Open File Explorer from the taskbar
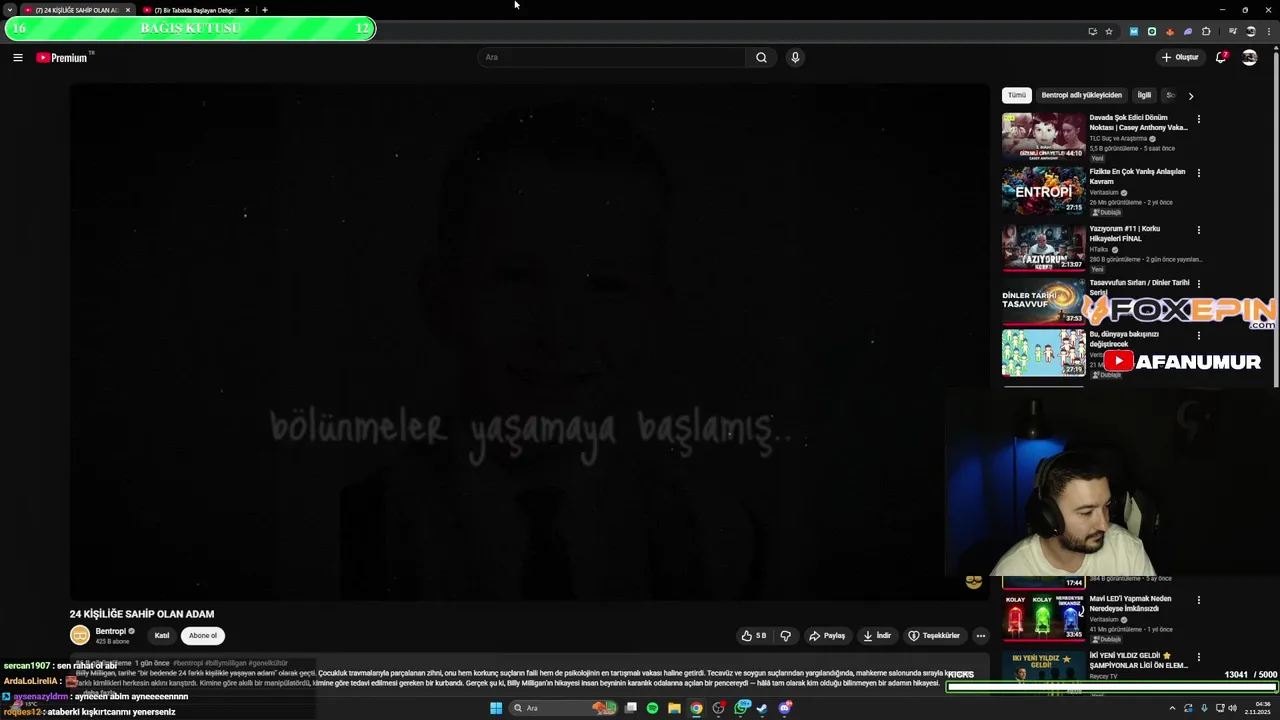 coord(674,708)
